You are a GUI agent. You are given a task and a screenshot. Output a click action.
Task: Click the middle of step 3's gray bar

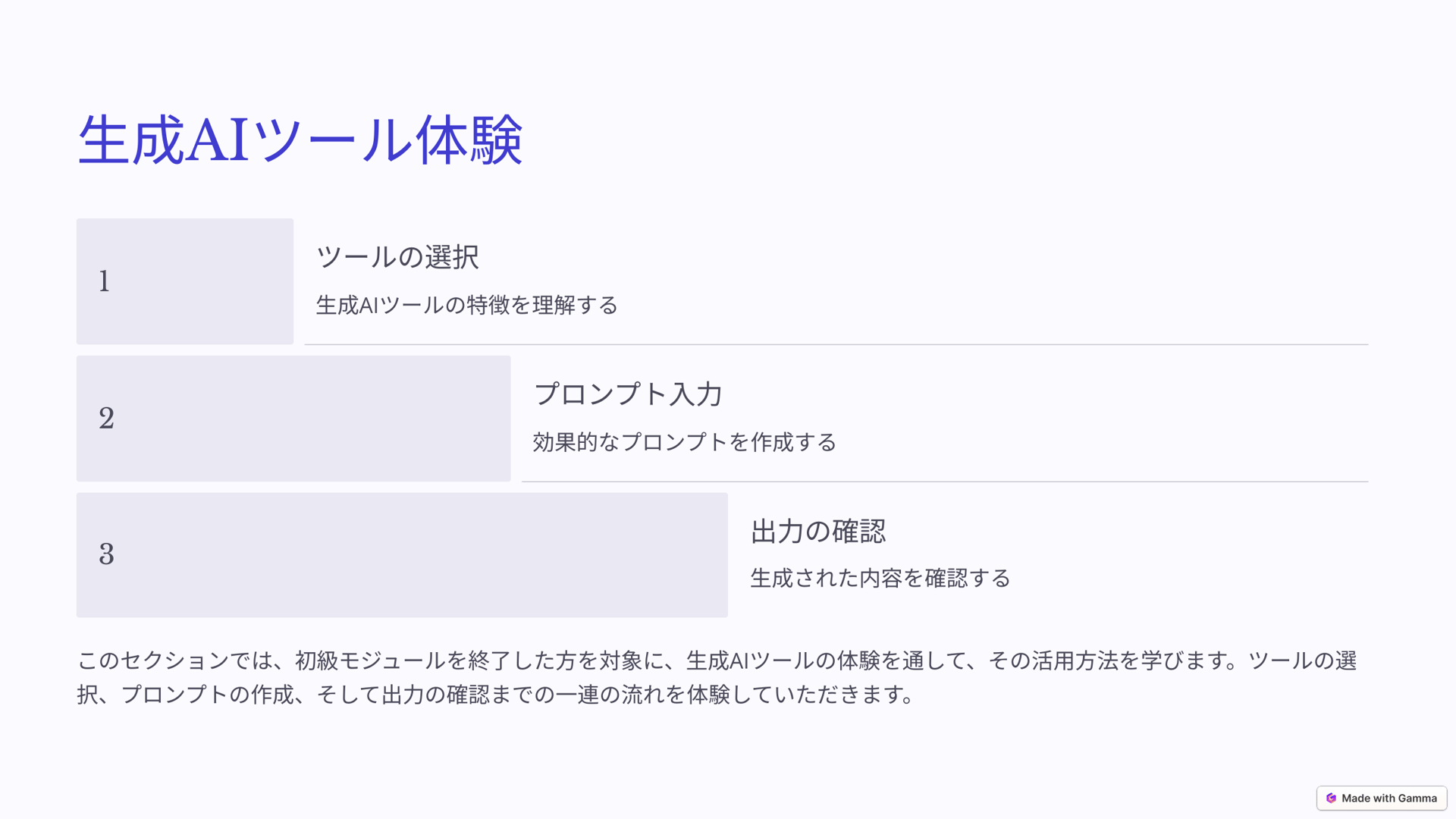[402, 554]
